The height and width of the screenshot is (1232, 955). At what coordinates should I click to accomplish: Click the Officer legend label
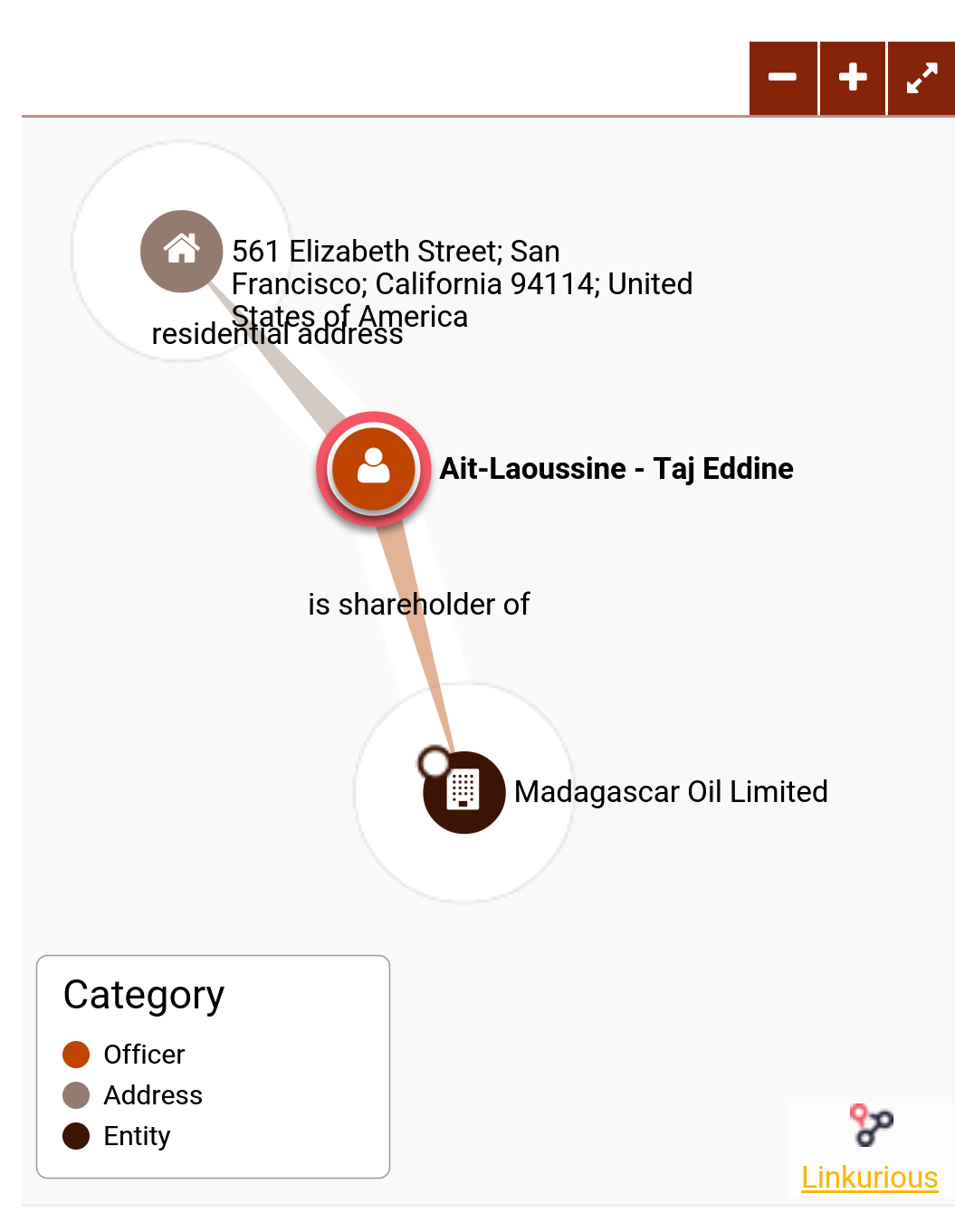[144, 1055]
